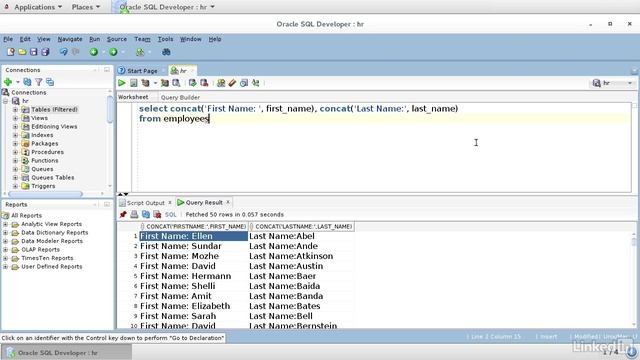Click the Open folder icon in main toolbar

click(x=22, y=52)
